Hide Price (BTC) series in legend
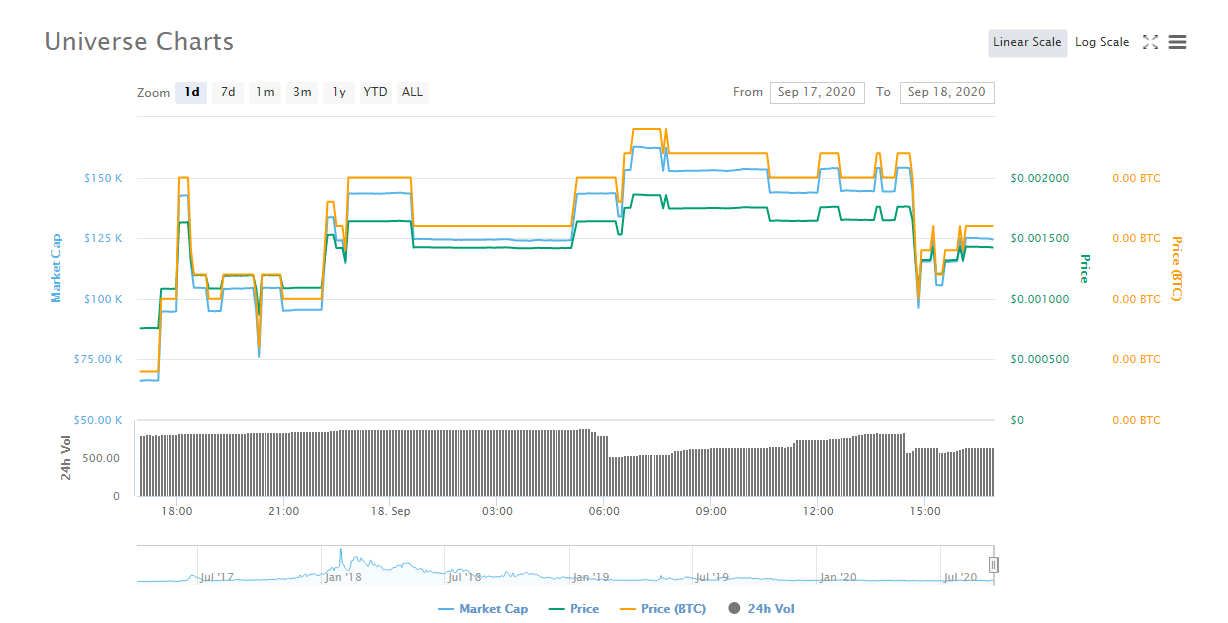The width and height of the screenshot is (1228, 623). (x=663, y=609)
